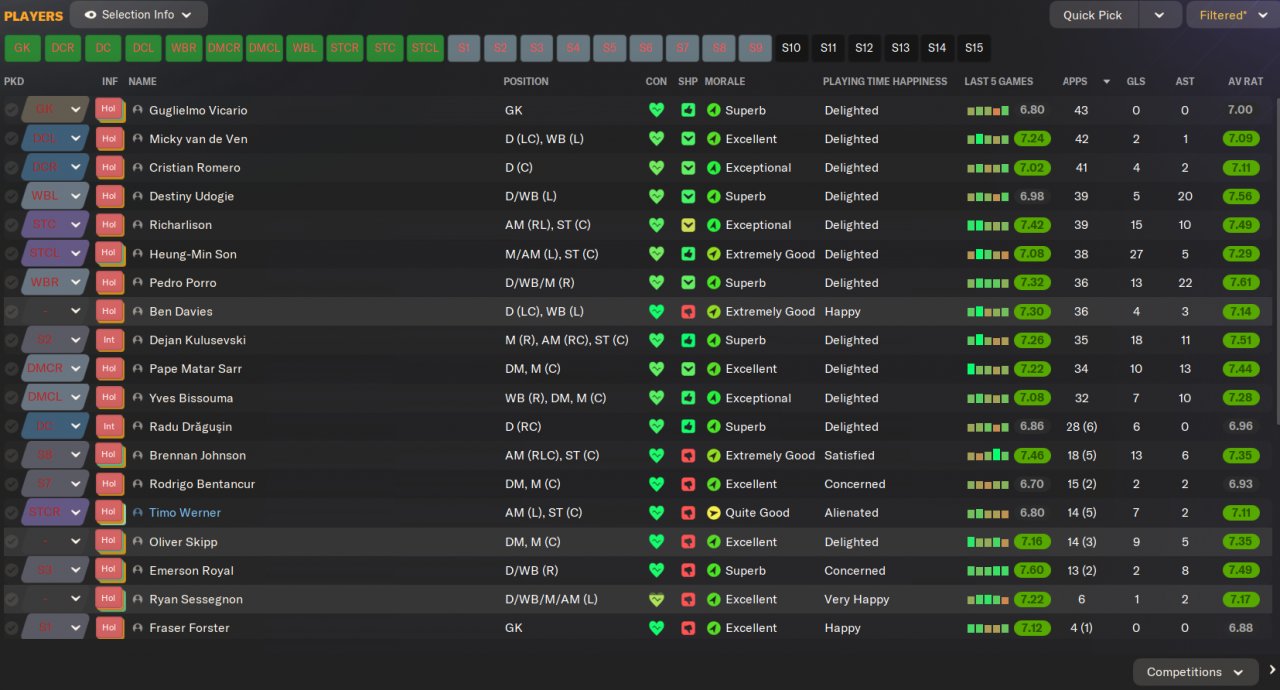Click player info icon beside Pape Matar Sarr
The image size is (1280, 690).
(138, 369)
